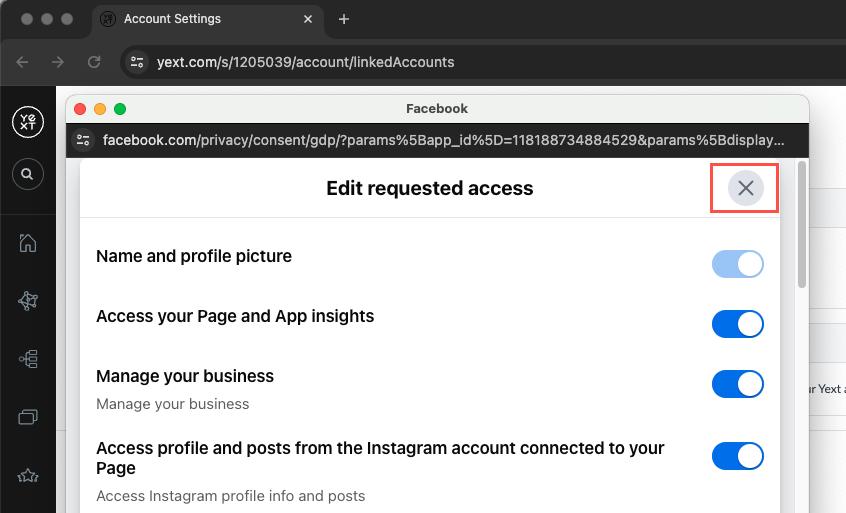Click the hierarchy tree sidebar icon
The image size is (846, 513).
[x=27, y=358]
